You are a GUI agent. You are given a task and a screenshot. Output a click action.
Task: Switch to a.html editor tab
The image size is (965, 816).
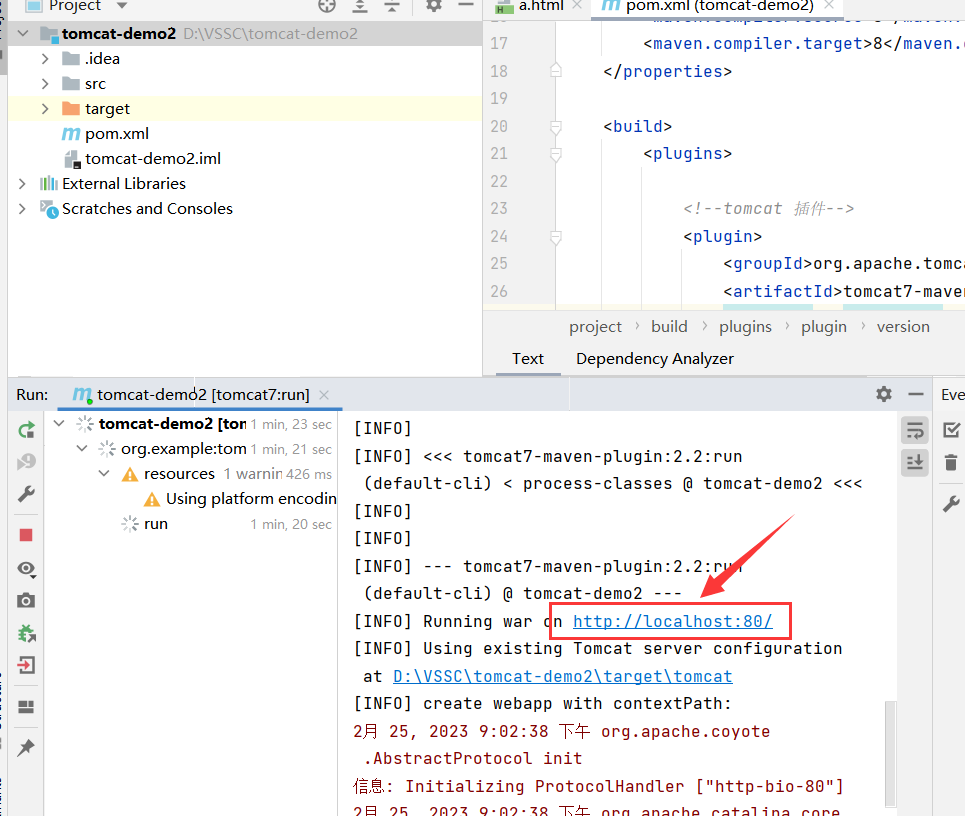pyautogui.click(x=540, y=6)
